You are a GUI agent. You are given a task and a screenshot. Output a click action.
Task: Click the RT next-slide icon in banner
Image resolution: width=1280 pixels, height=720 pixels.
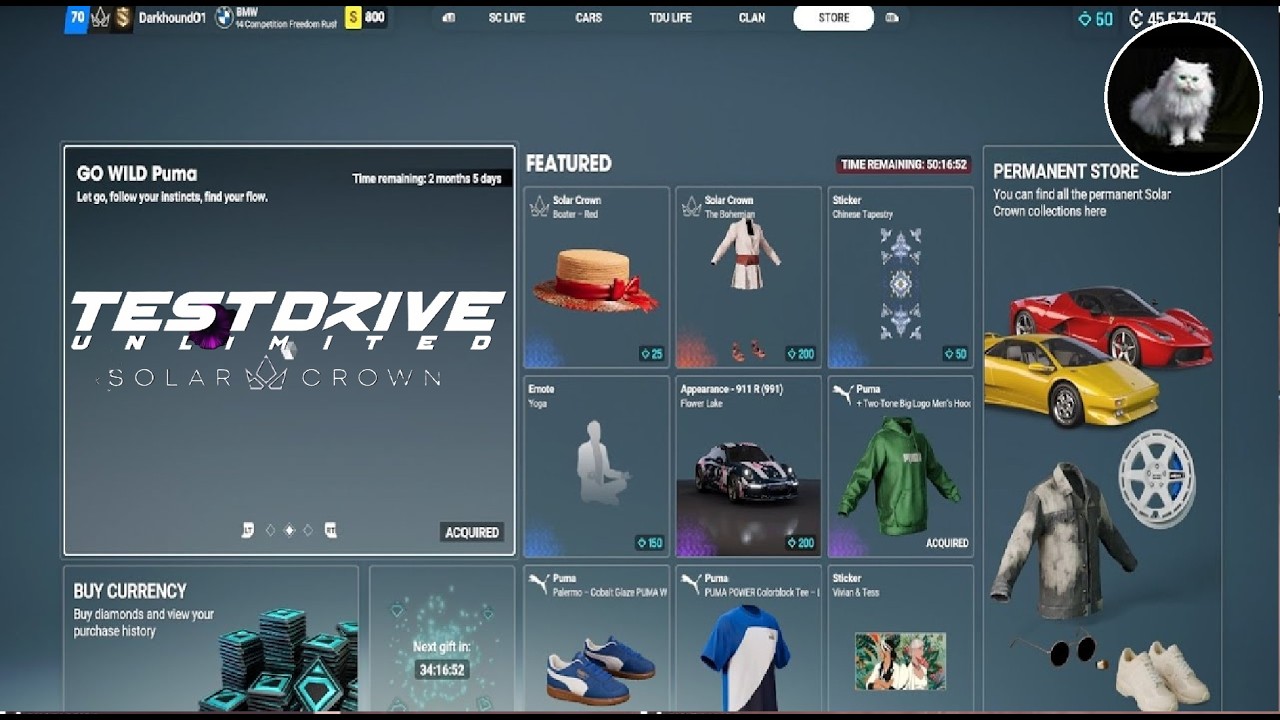coord(331,530)
